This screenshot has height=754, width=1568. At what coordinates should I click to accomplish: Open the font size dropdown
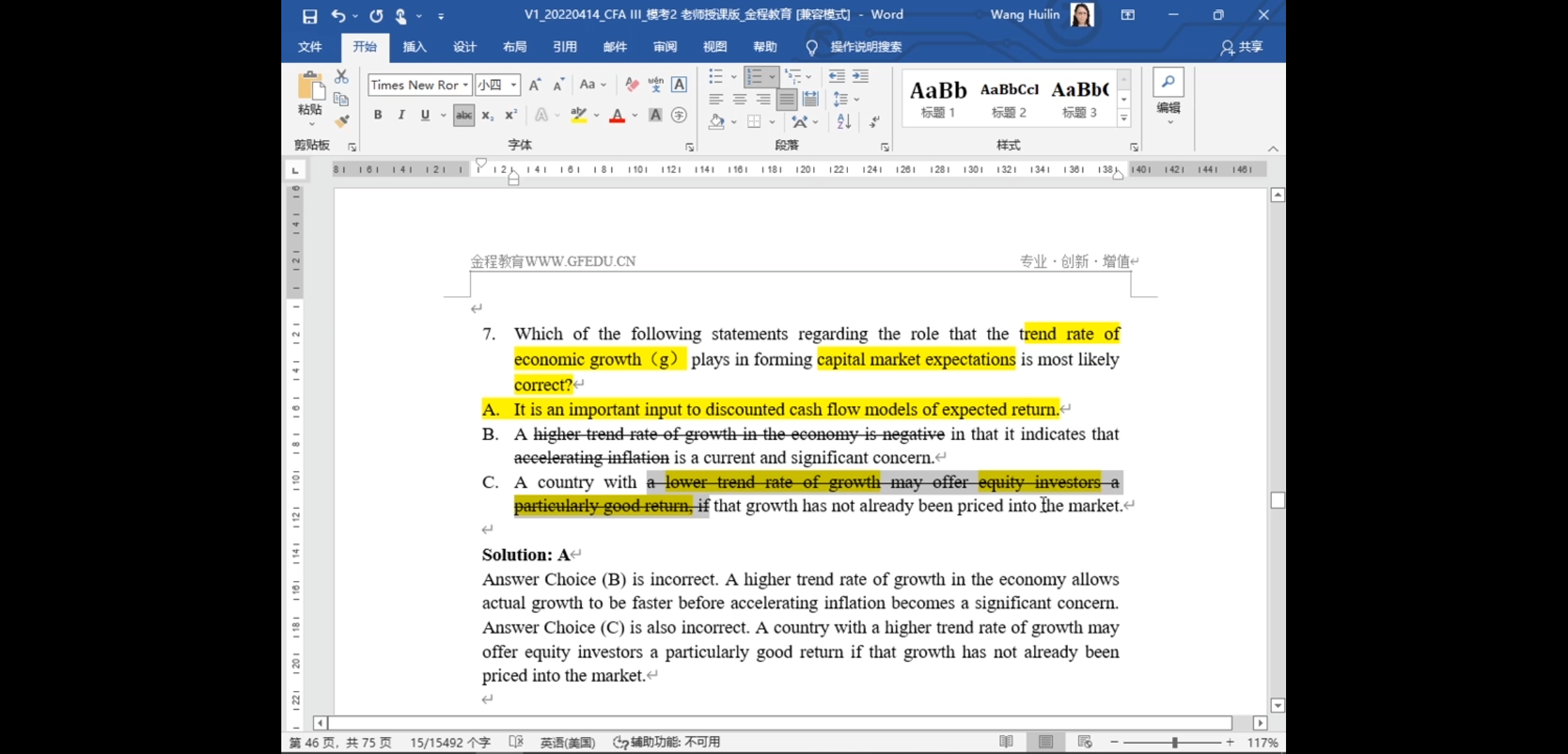point(514,85)
